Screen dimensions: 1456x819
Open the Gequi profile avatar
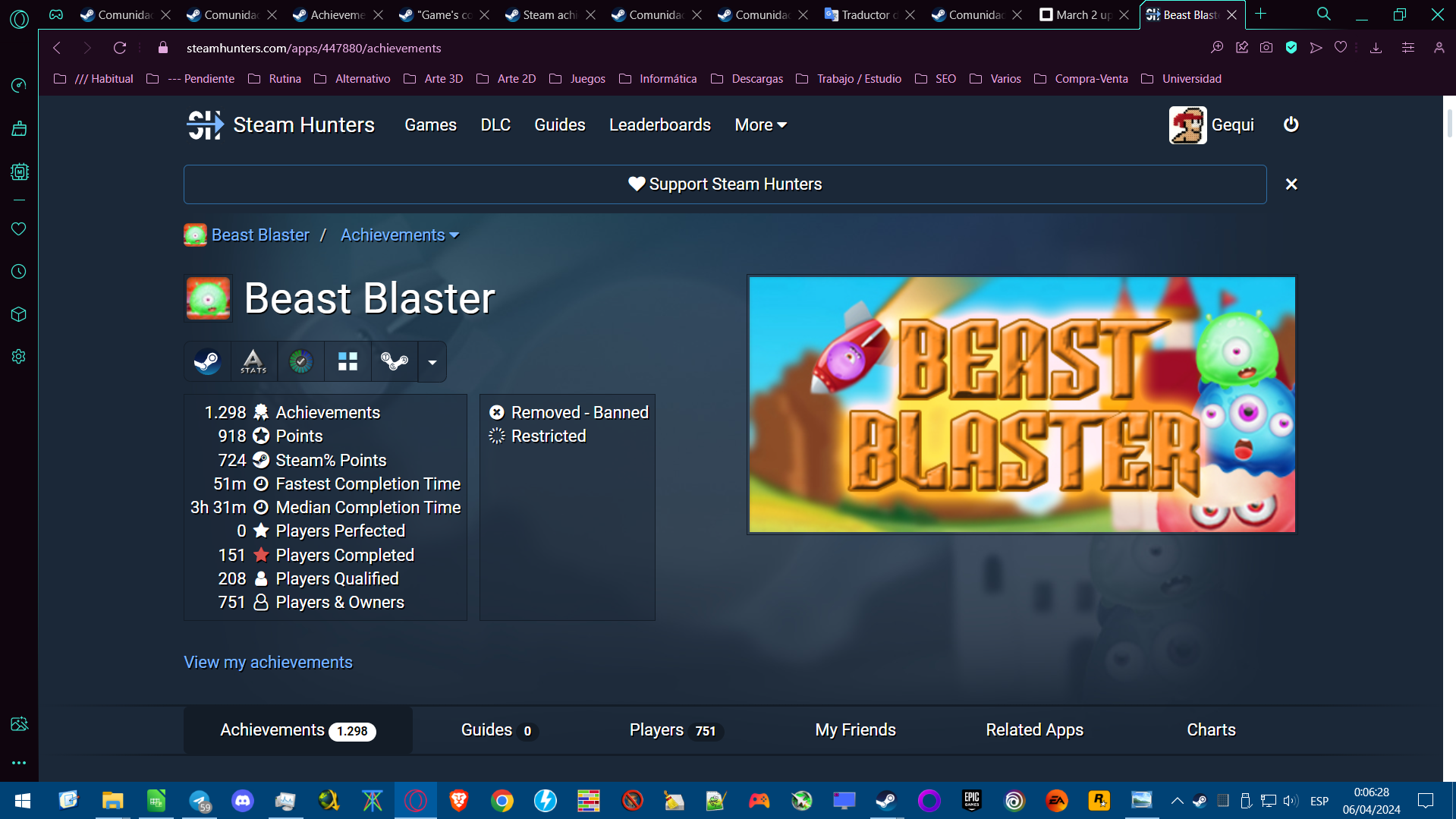[1187, 124]
